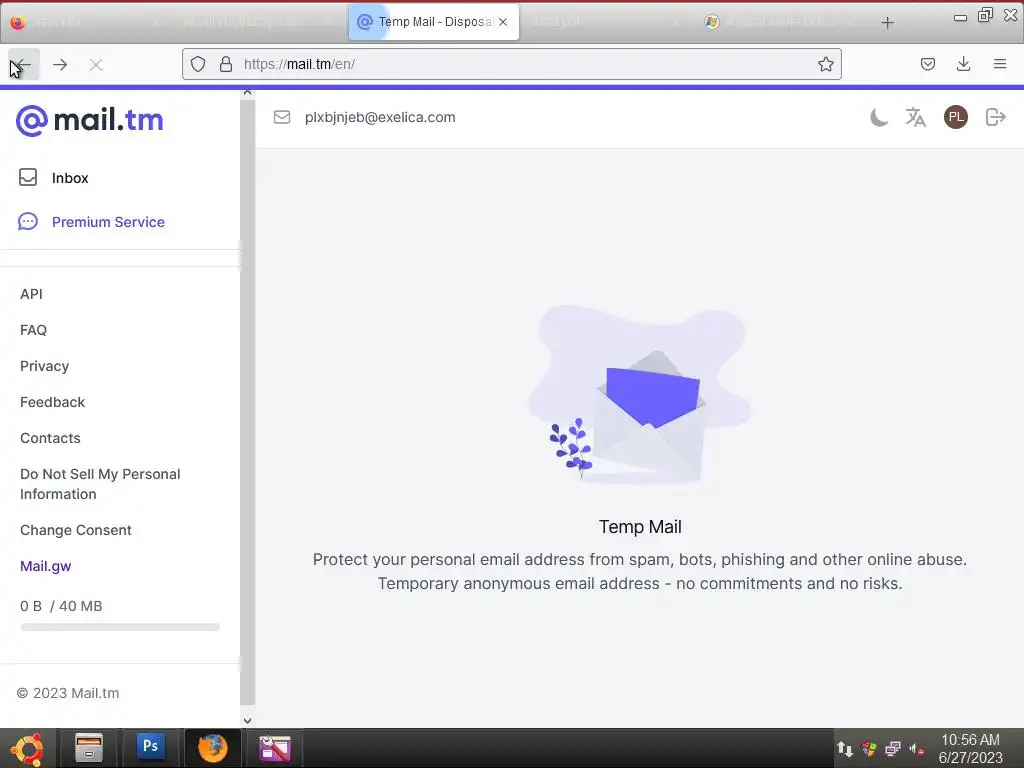Open a new tab with the plus button
The image size is (1024, 768).
click(888, 23)
